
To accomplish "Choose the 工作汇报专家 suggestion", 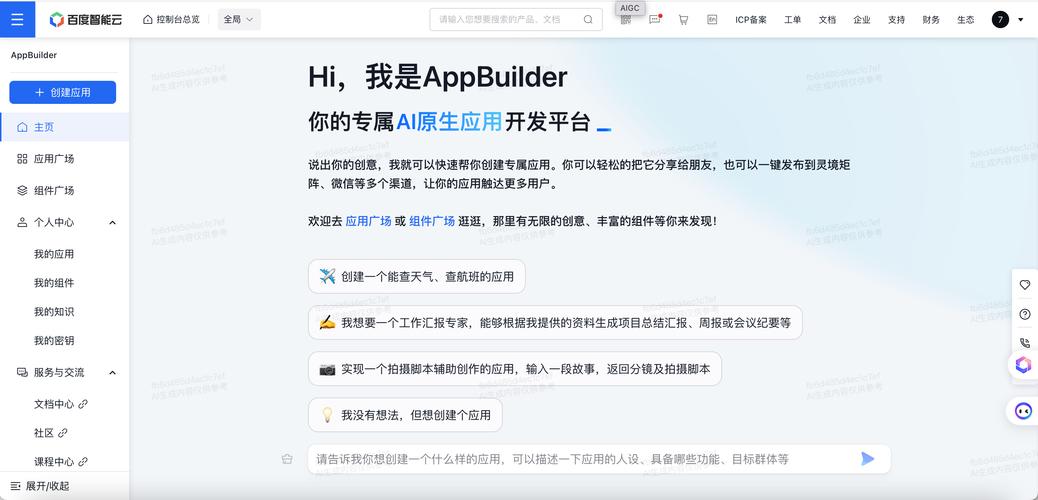I will click(x=555, y=323).
